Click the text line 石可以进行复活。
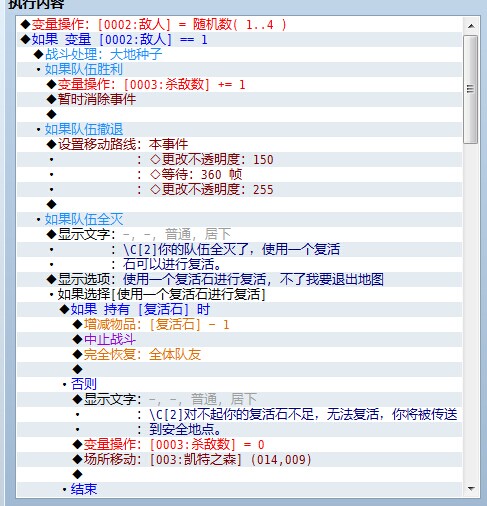The height and width of the screenshot is (506, 487). [x=239, y=265]
